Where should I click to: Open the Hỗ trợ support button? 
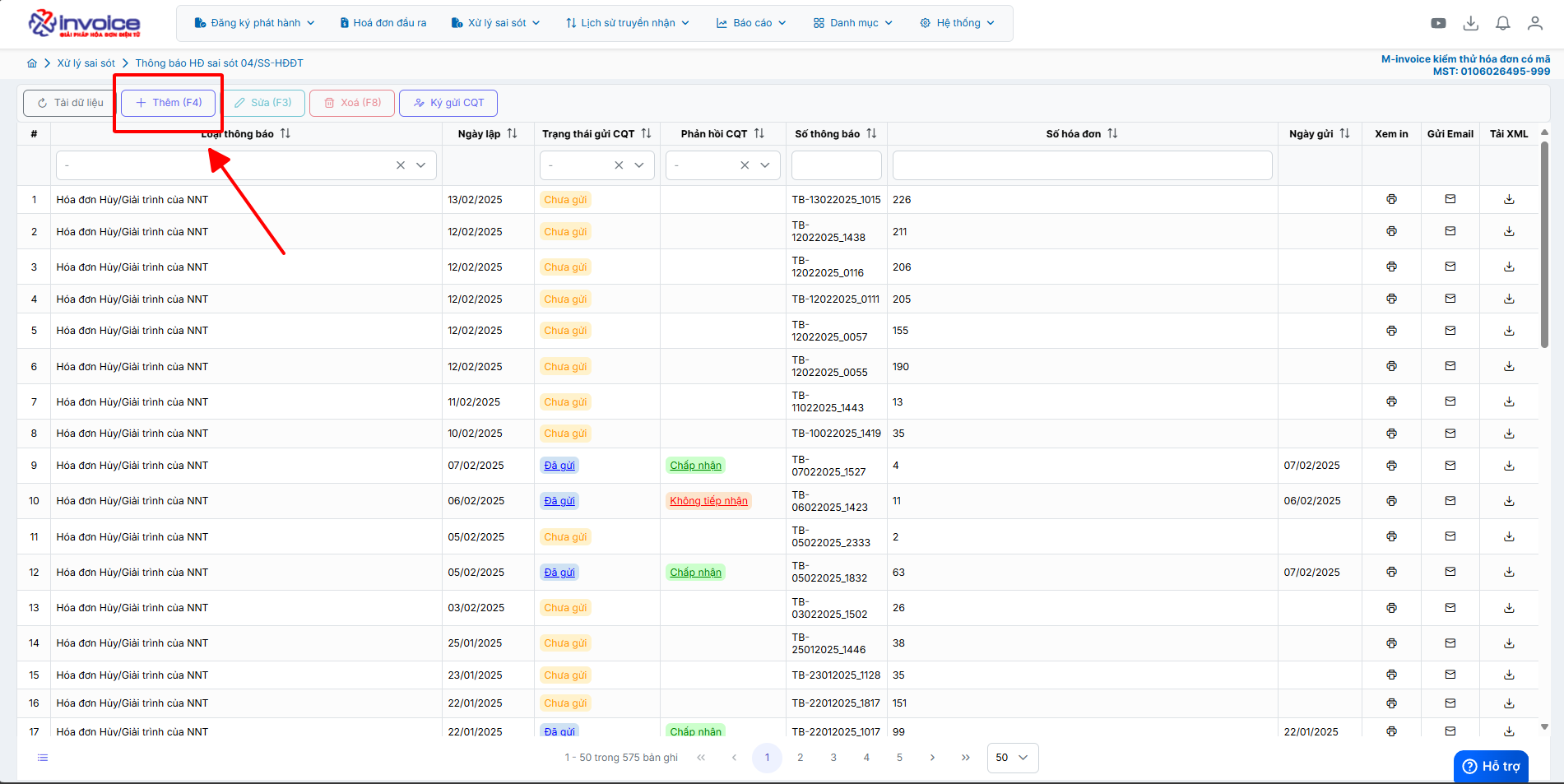(1492, 766)
